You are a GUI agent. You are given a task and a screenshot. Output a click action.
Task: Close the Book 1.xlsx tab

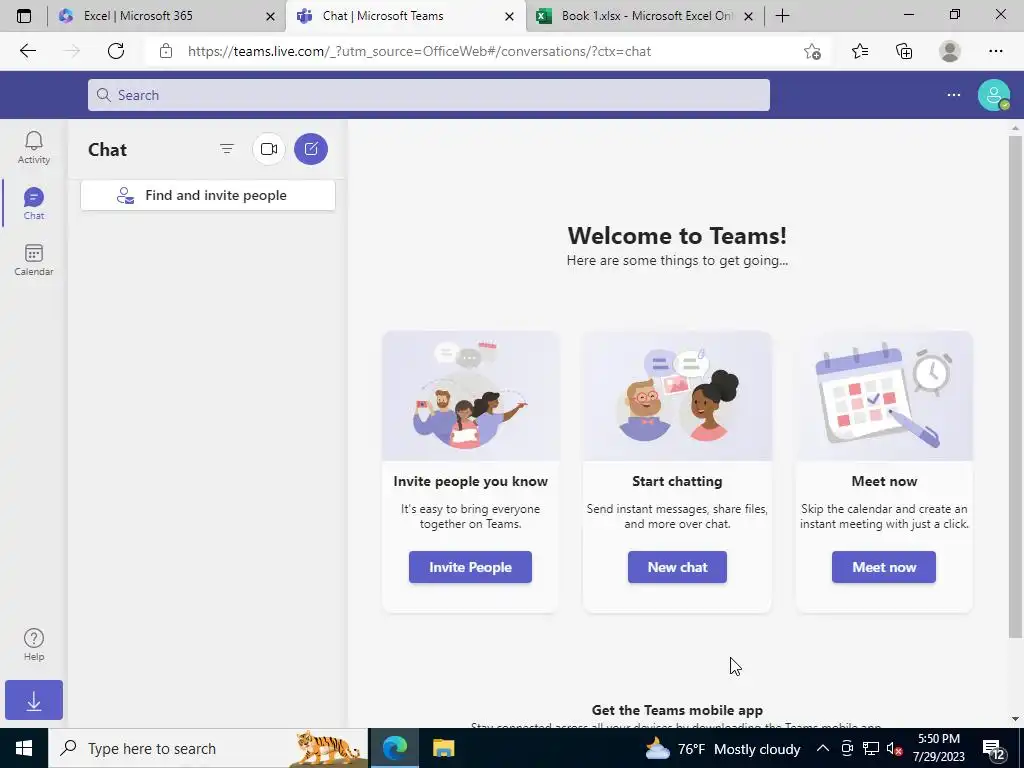point(749,16)
